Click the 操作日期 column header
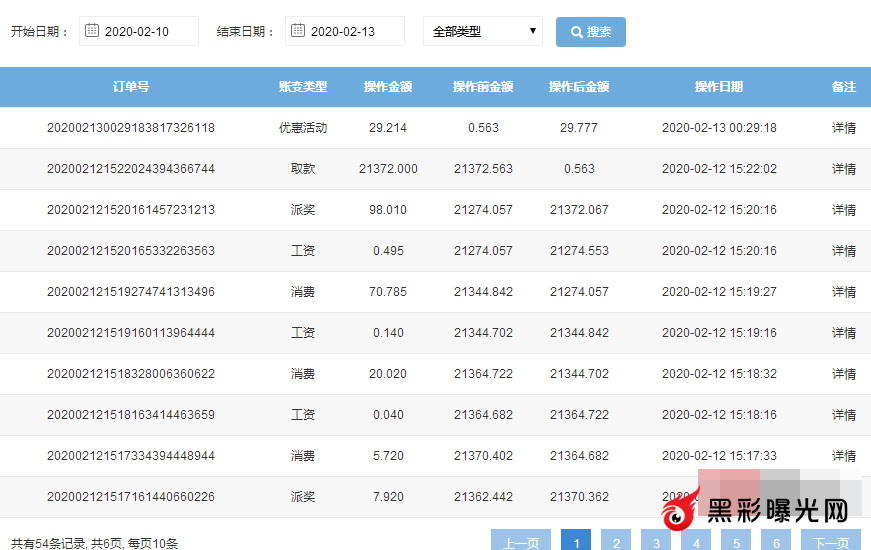Image resolution: width=871 pixels, height=550 pixels. point(719,87)
